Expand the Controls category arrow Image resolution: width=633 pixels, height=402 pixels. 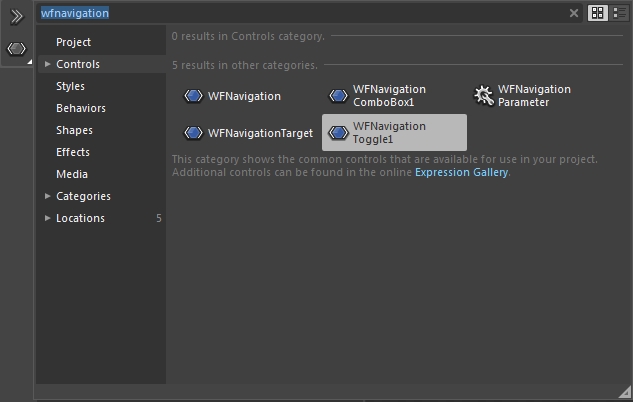[47, 64]
